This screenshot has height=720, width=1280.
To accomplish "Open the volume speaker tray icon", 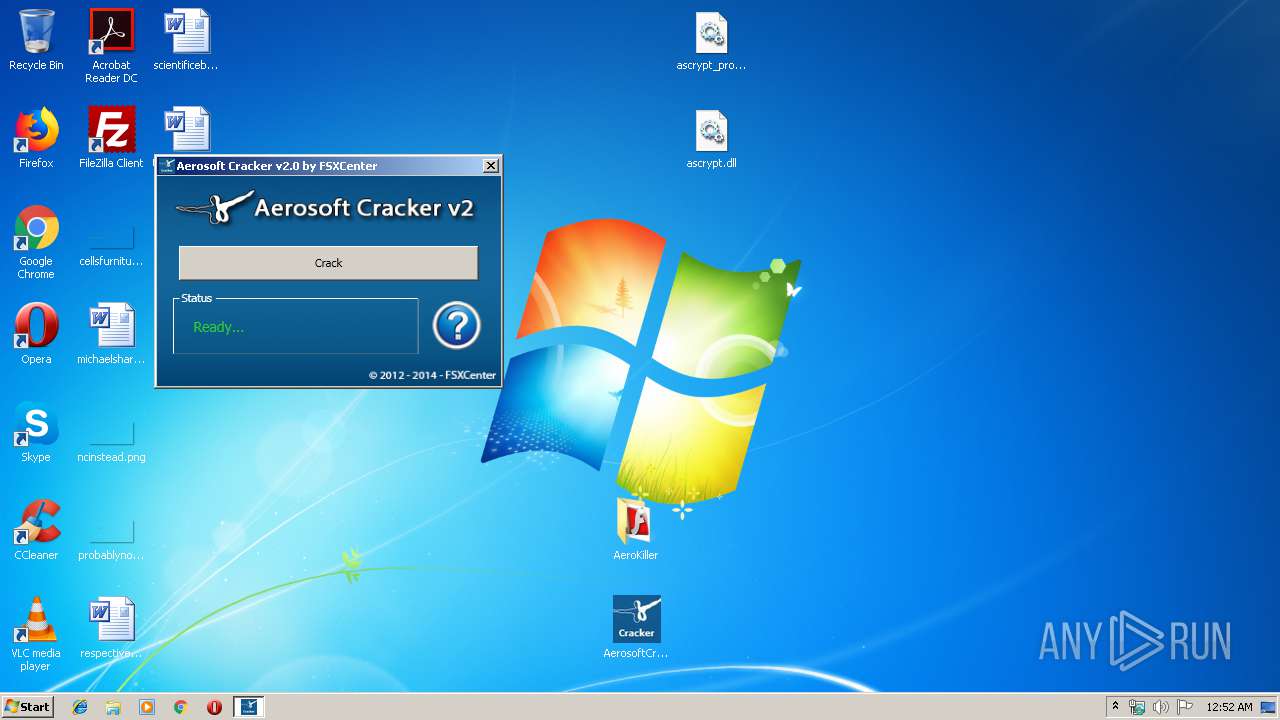I will point(1161,707).
